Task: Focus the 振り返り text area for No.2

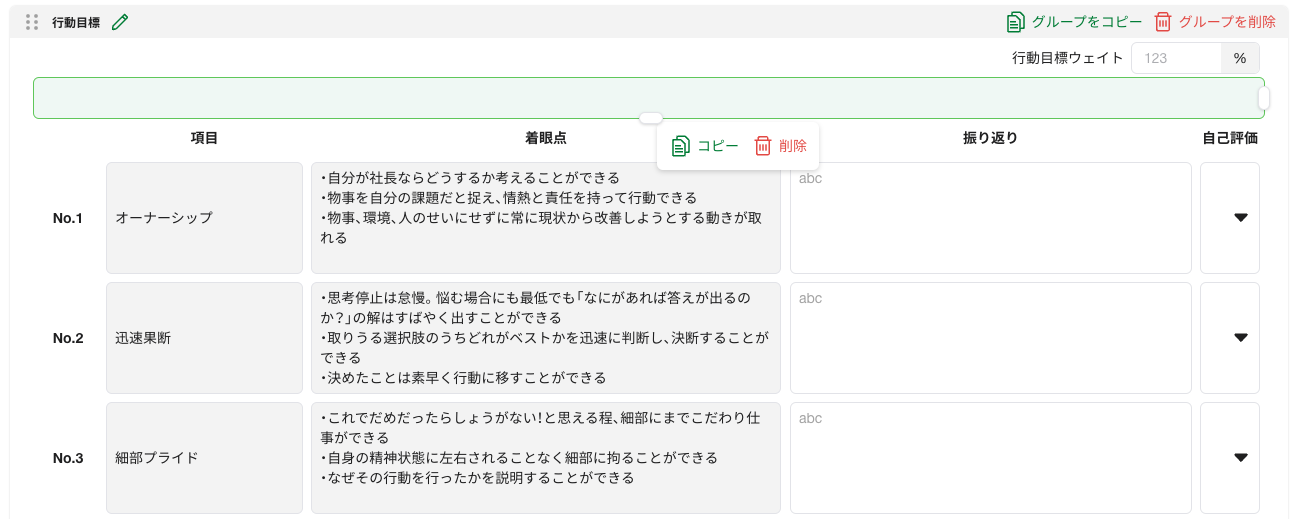Action: (x=990, y=338)
